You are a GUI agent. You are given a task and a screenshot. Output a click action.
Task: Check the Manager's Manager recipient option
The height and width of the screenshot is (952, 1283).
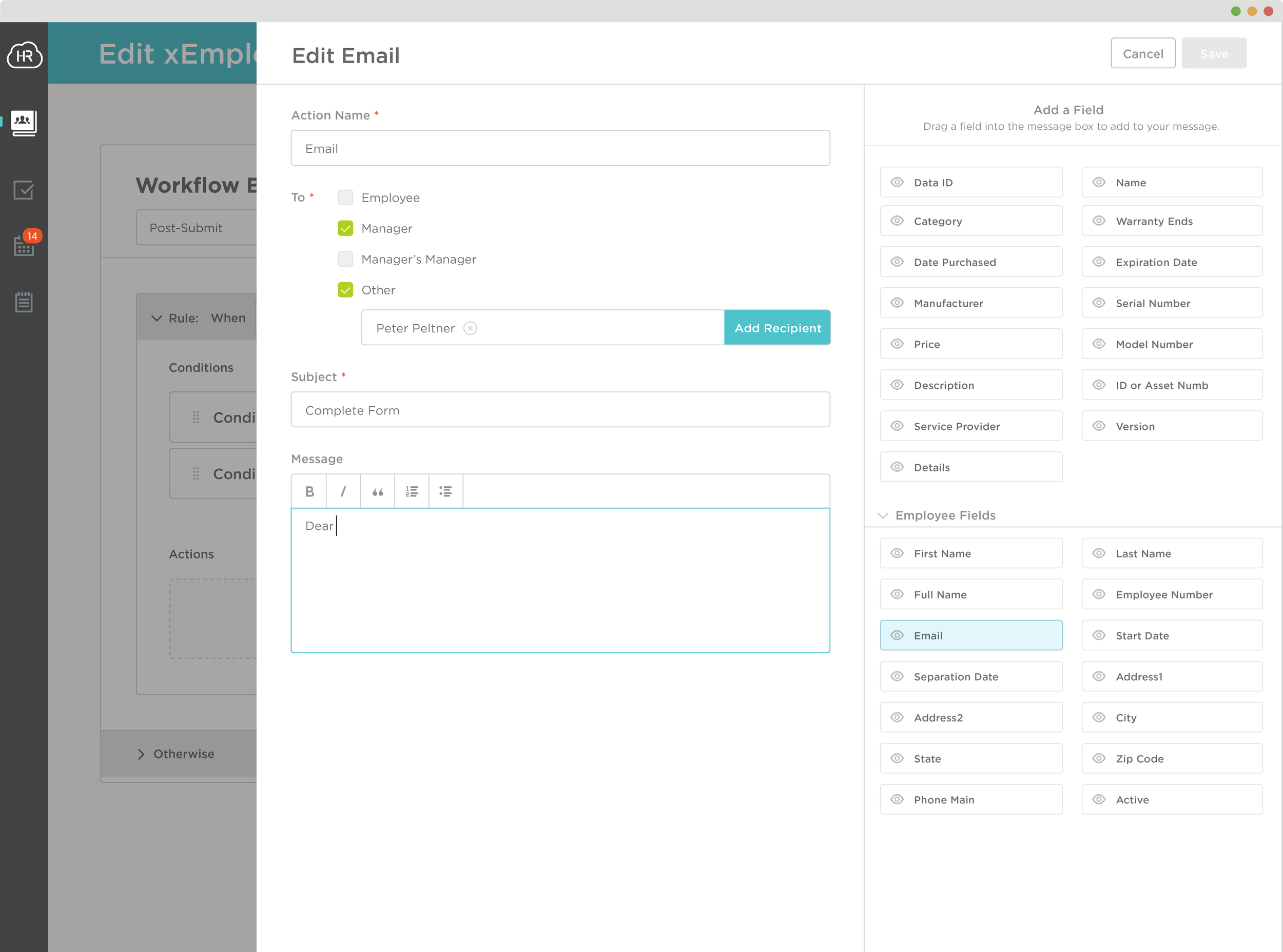[345, 259]
